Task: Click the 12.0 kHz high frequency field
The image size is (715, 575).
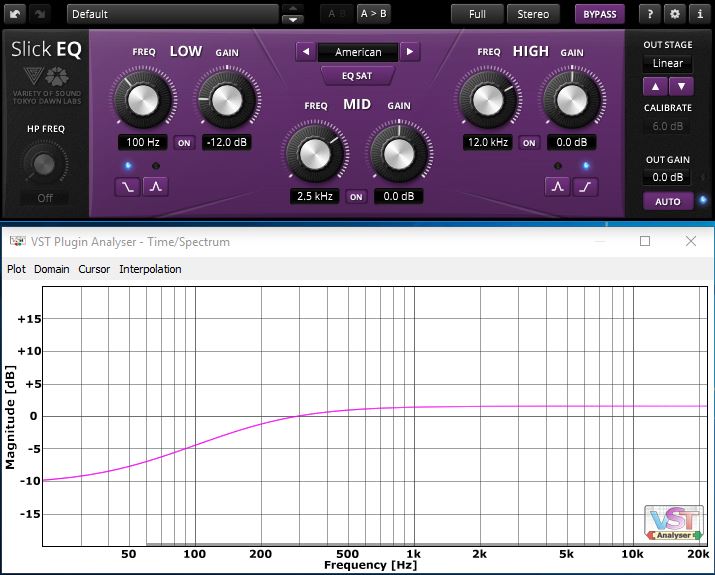Action: 488,142
